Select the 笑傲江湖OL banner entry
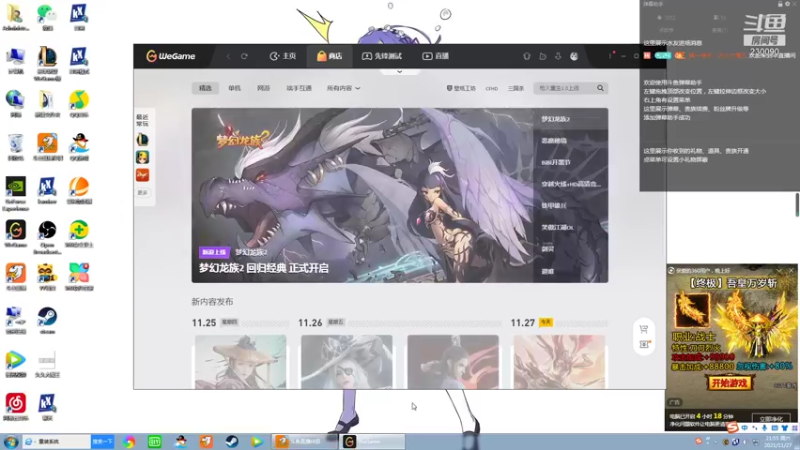 [x=557, y=228]
